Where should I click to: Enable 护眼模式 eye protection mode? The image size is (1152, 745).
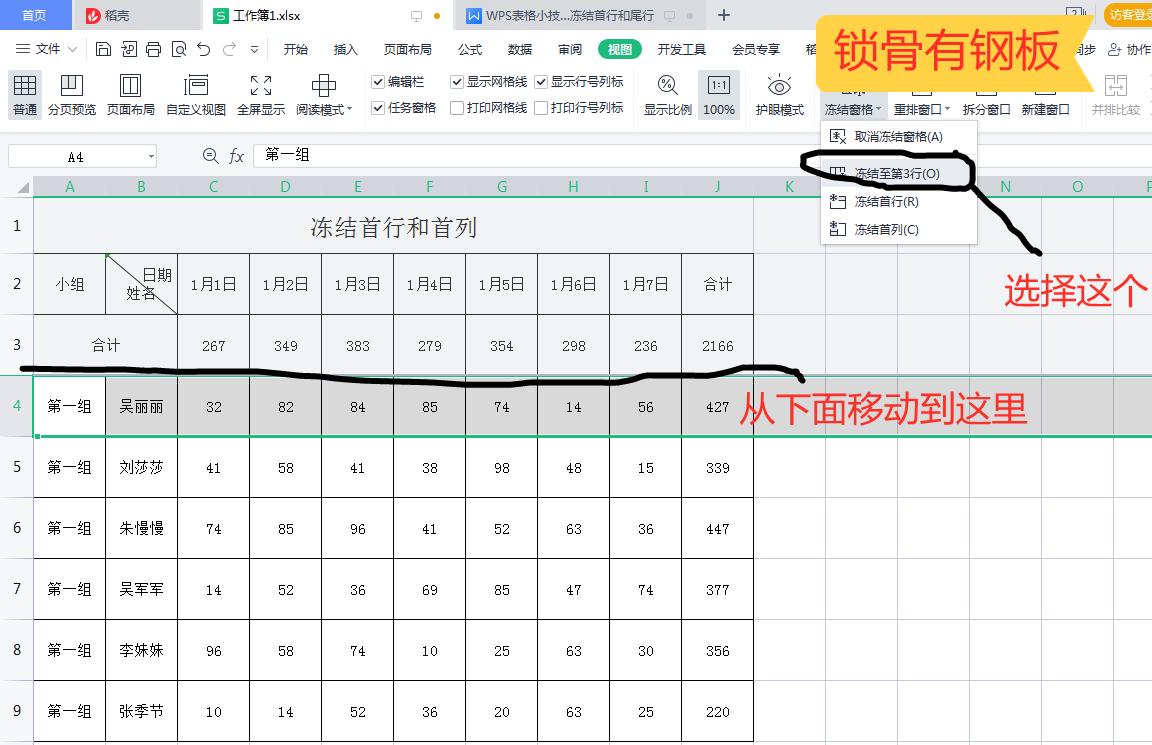click(779, 95)
